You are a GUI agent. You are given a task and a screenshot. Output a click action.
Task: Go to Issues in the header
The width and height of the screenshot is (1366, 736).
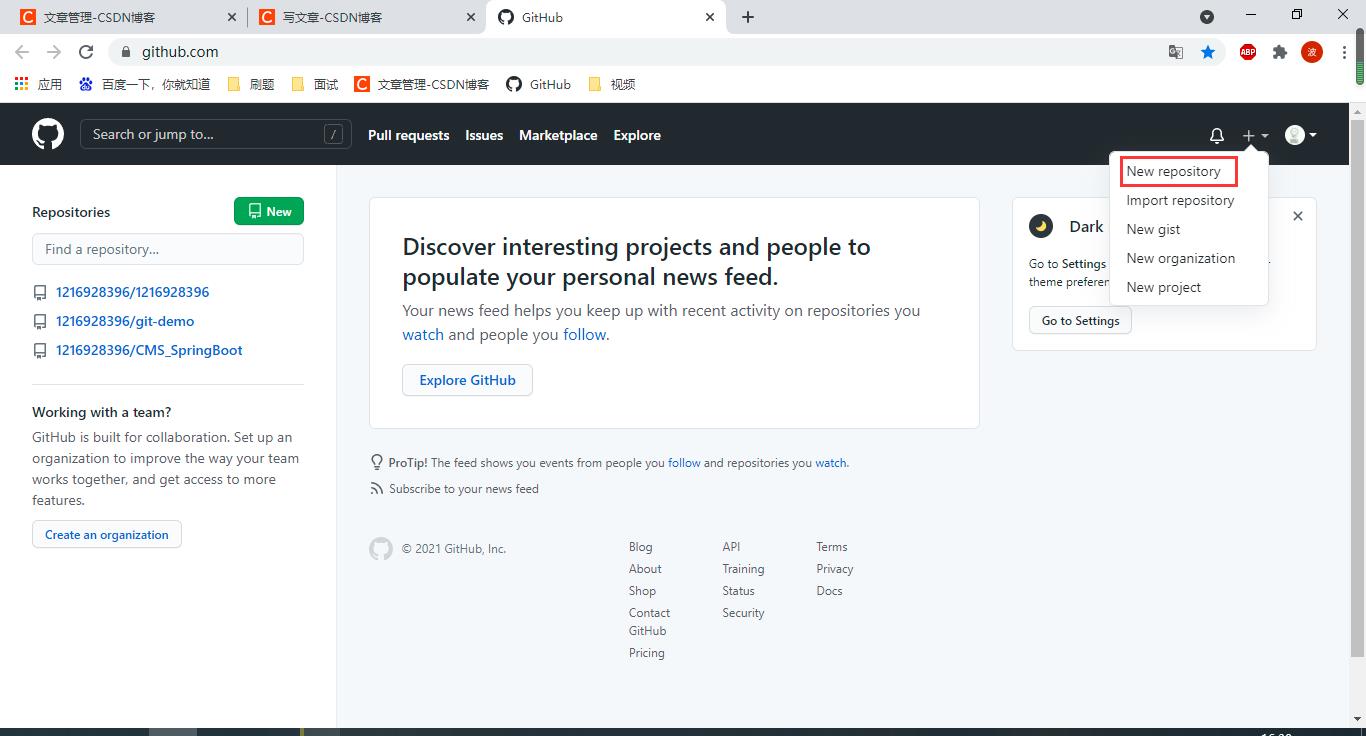pyautogui.click(x=484, y=135)
